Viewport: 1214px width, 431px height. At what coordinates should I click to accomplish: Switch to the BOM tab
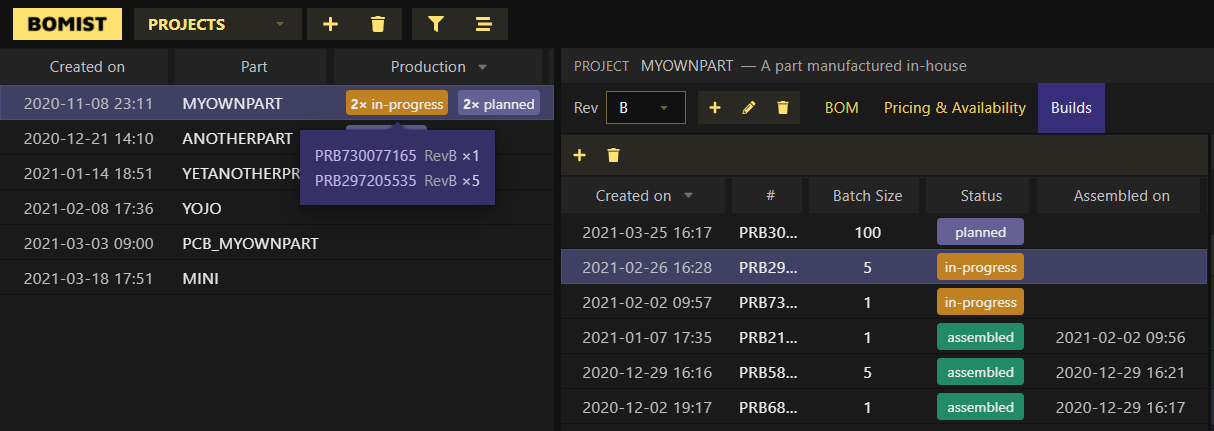(x=842, y=108)
